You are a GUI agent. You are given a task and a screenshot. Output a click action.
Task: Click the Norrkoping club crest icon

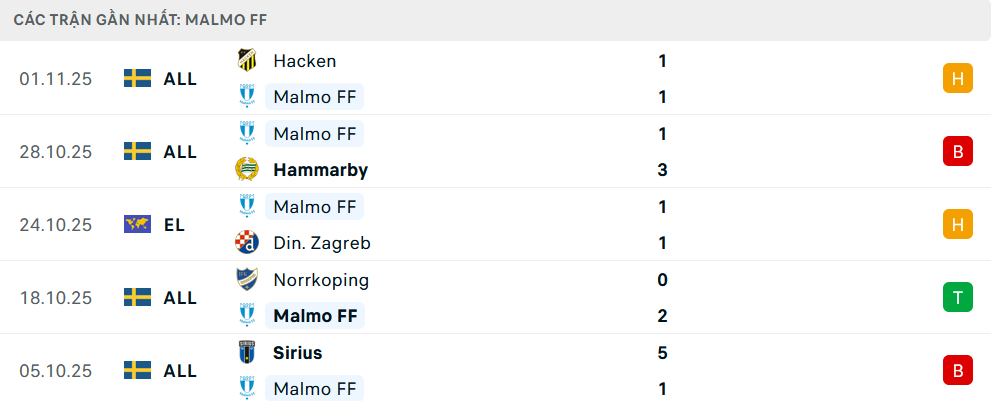click(x=246, y=280)
